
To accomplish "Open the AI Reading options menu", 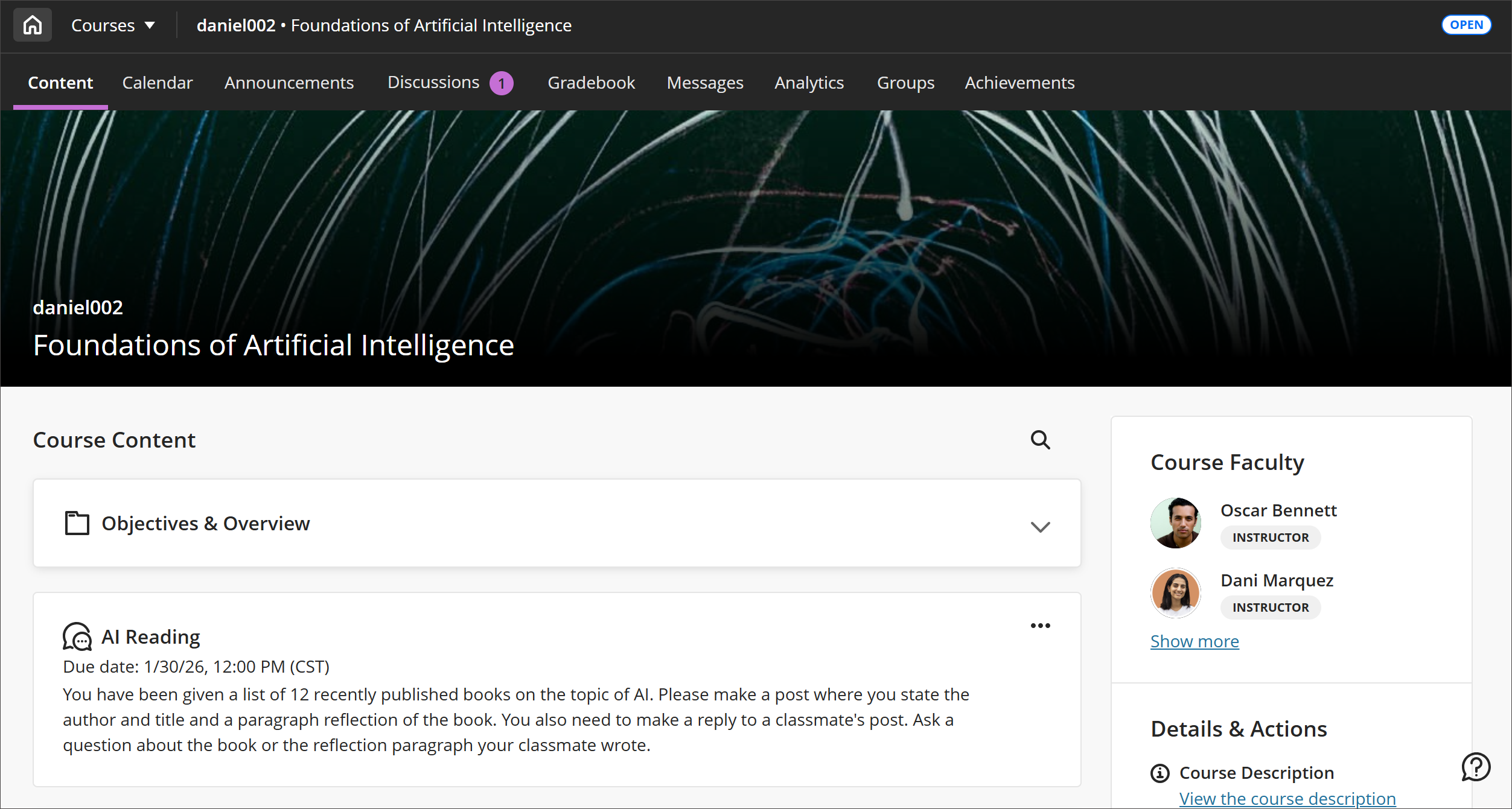I will click(1040, 625).
